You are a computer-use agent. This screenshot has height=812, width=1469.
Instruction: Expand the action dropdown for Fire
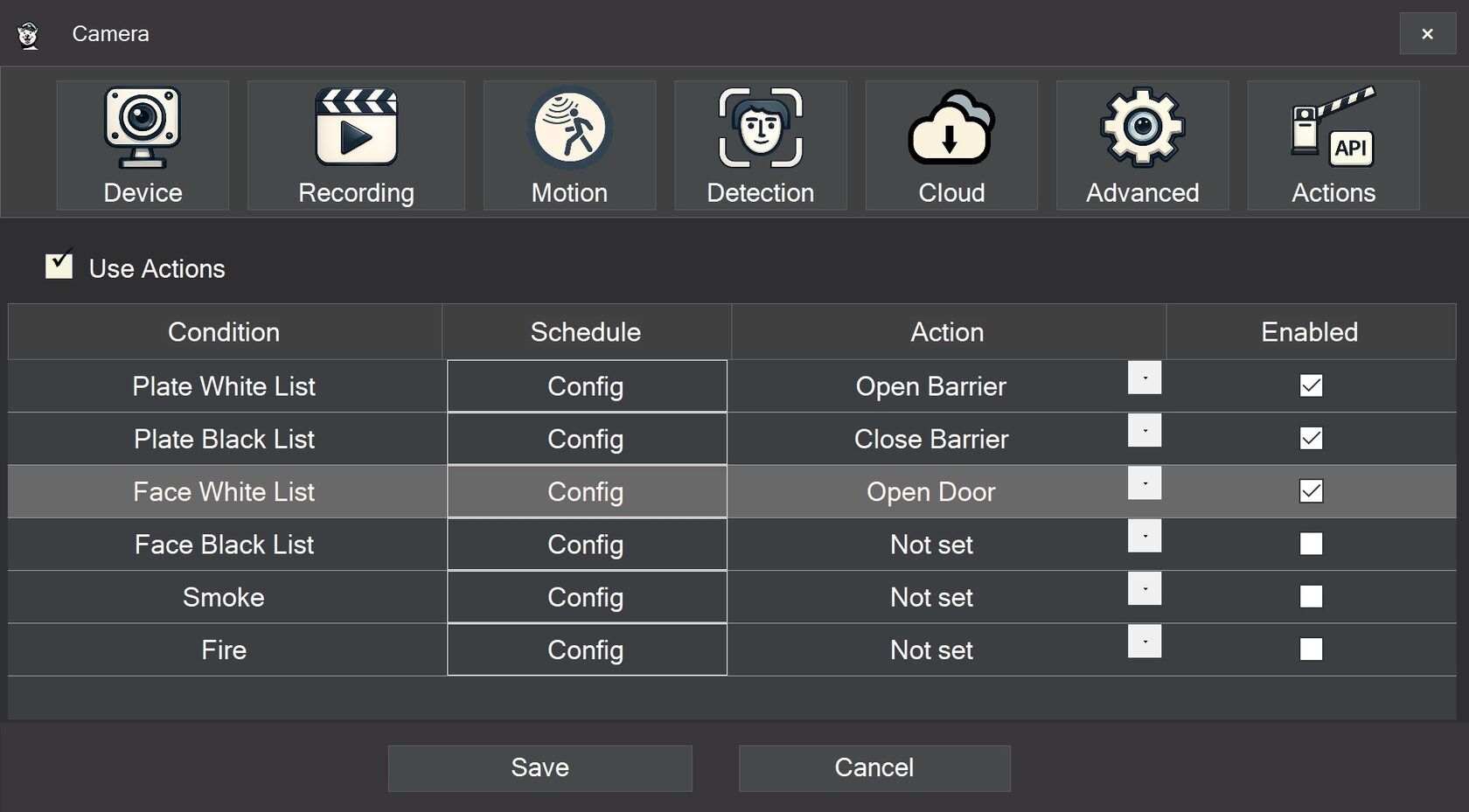(1144, 642)
